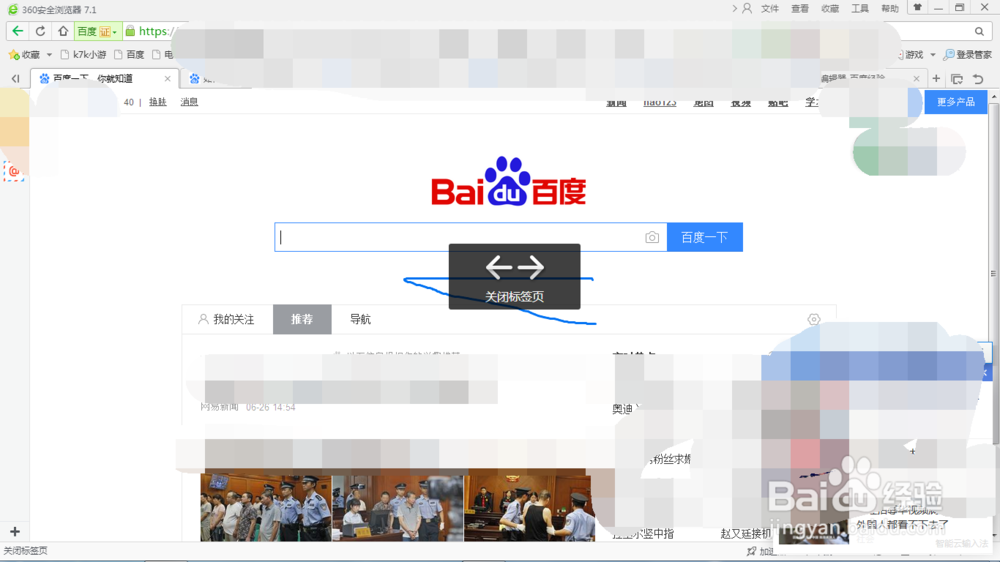This screenshot has height=562, width=1000.
Task: Restore closed tab with undo arrow icon
Action: click(x=978, y=79)
